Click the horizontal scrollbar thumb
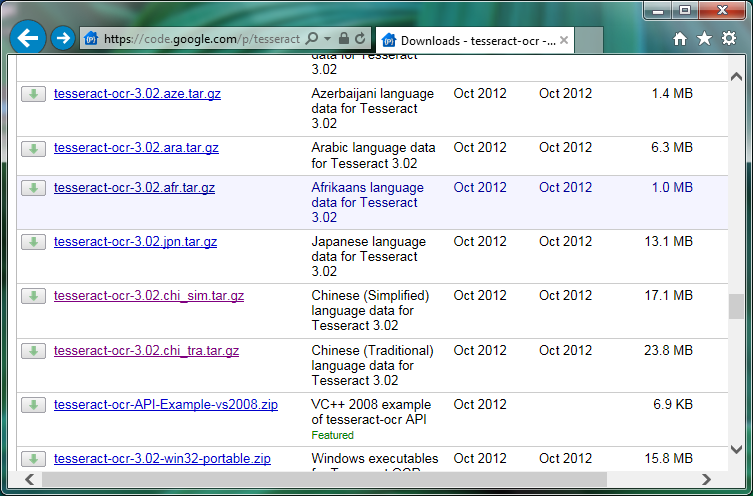The image size is (753, 496). (324, 479)
